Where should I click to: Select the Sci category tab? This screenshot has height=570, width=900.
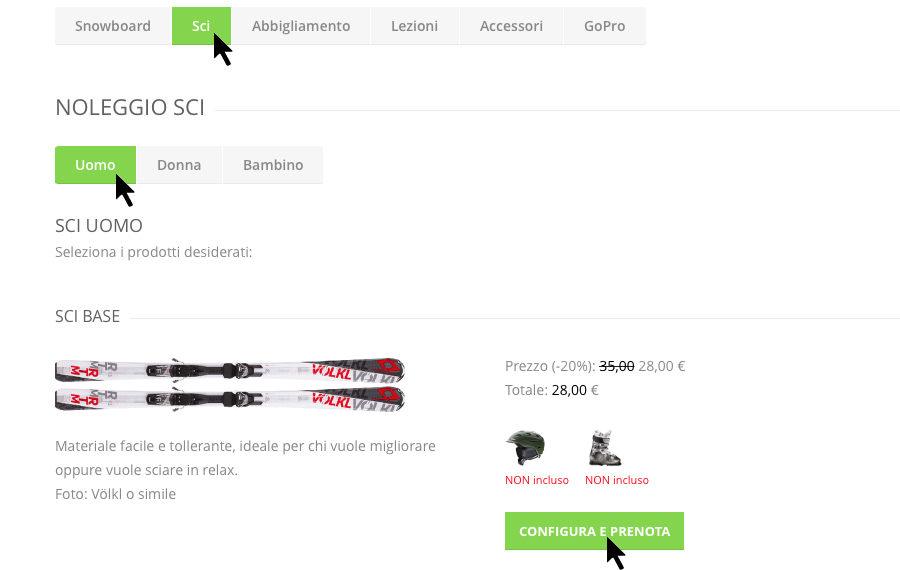tap(201, 26)
